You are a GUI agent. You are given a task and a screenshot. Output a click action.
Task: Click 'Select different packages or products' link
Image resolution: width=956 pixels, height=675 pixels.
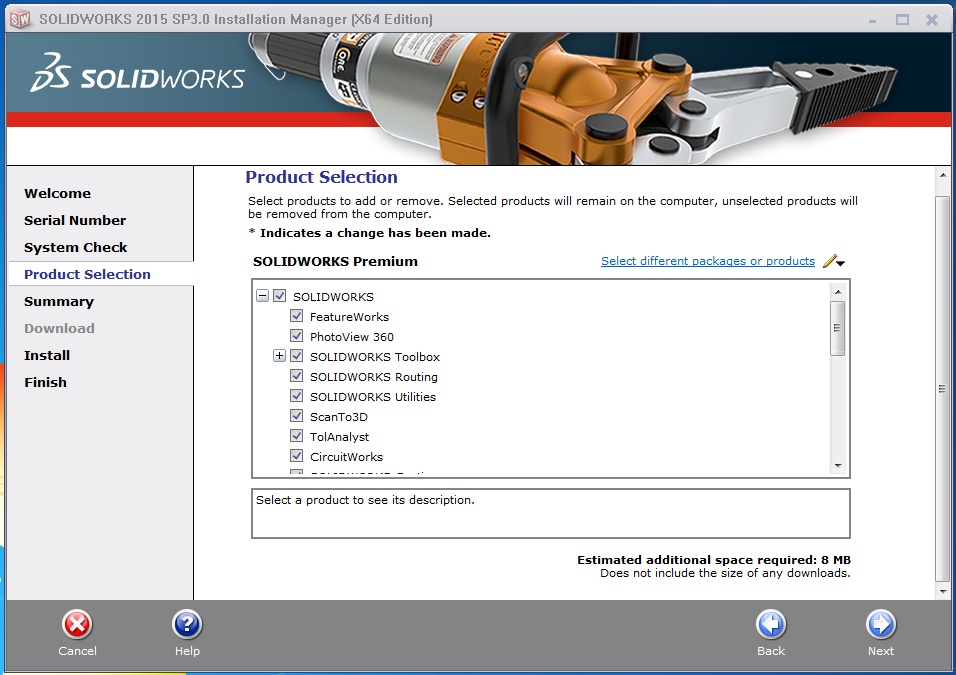click(708, 261)
